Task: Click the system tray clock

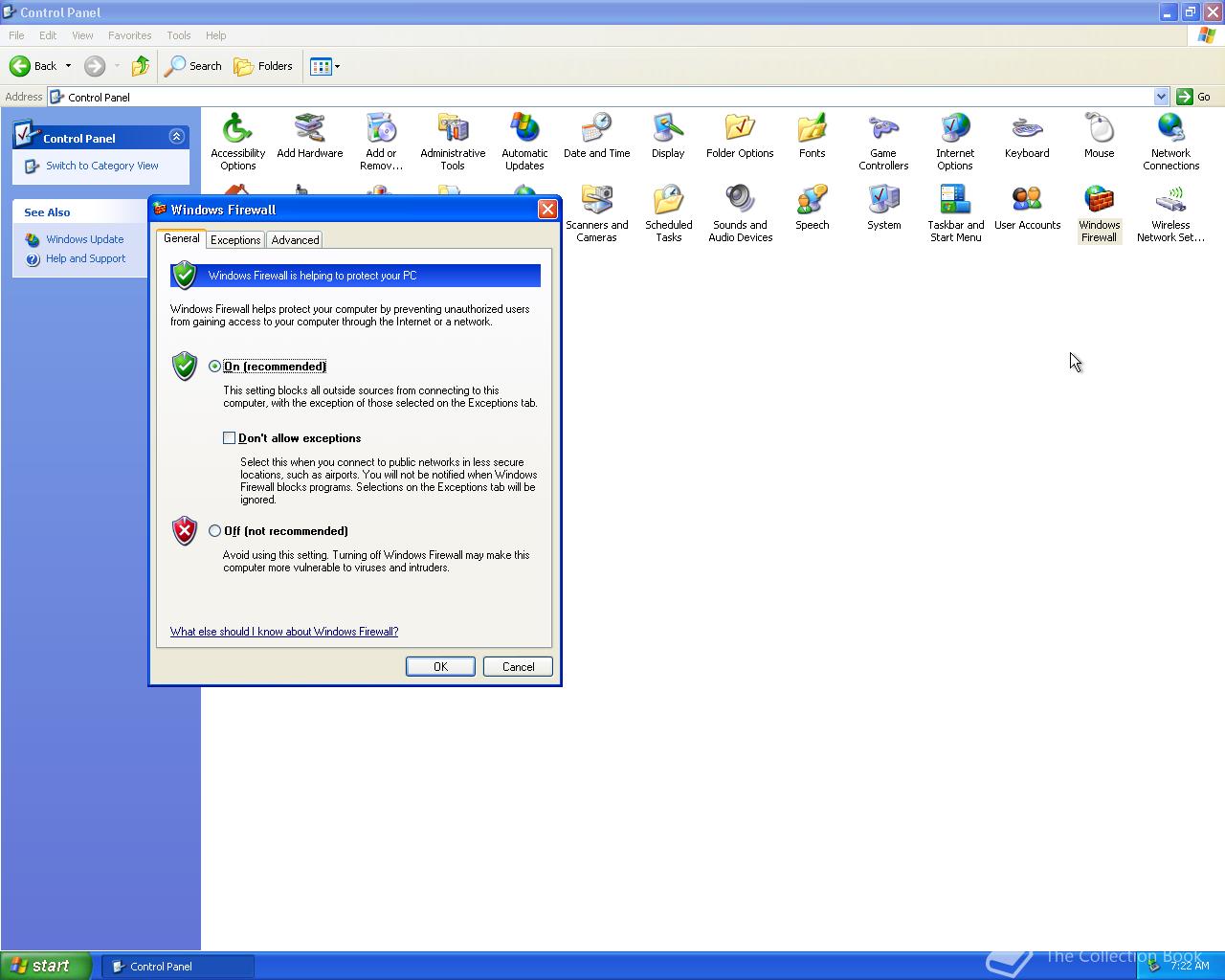Action: (x=1190, y=966)
